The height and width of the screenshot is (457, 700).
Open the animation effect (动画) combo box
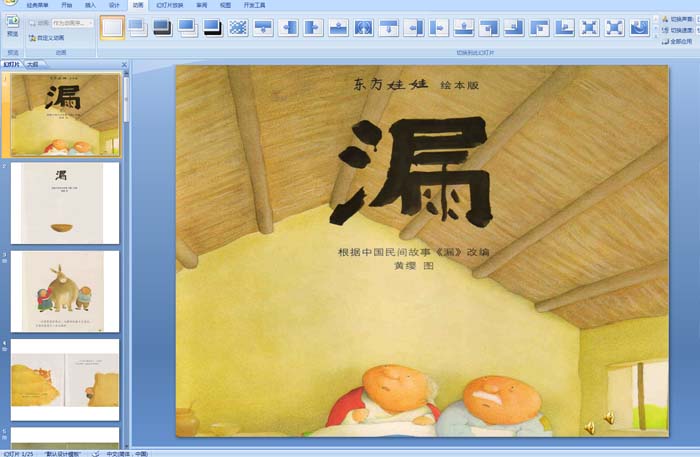tap(72, 22)
